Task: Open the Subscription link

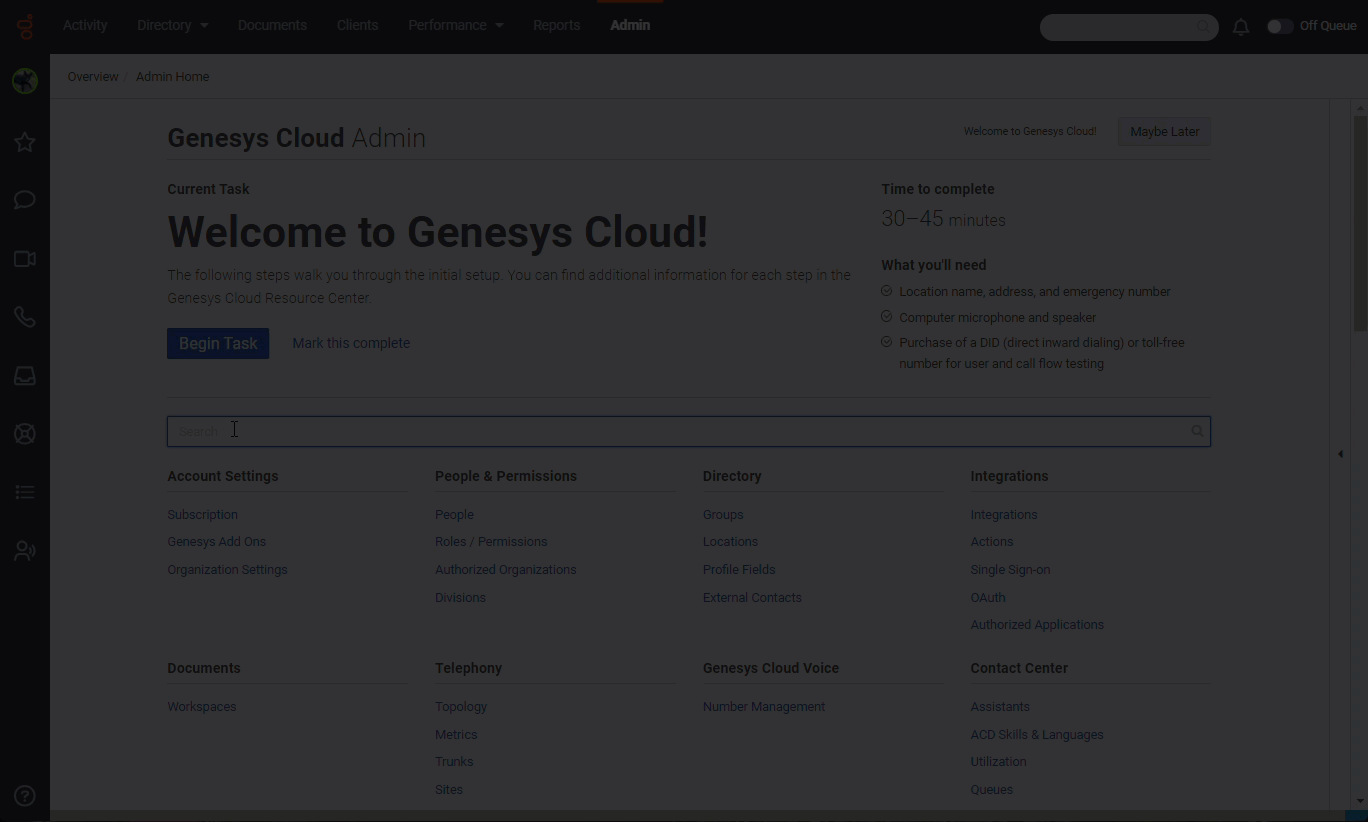Action: pos(203,514)
